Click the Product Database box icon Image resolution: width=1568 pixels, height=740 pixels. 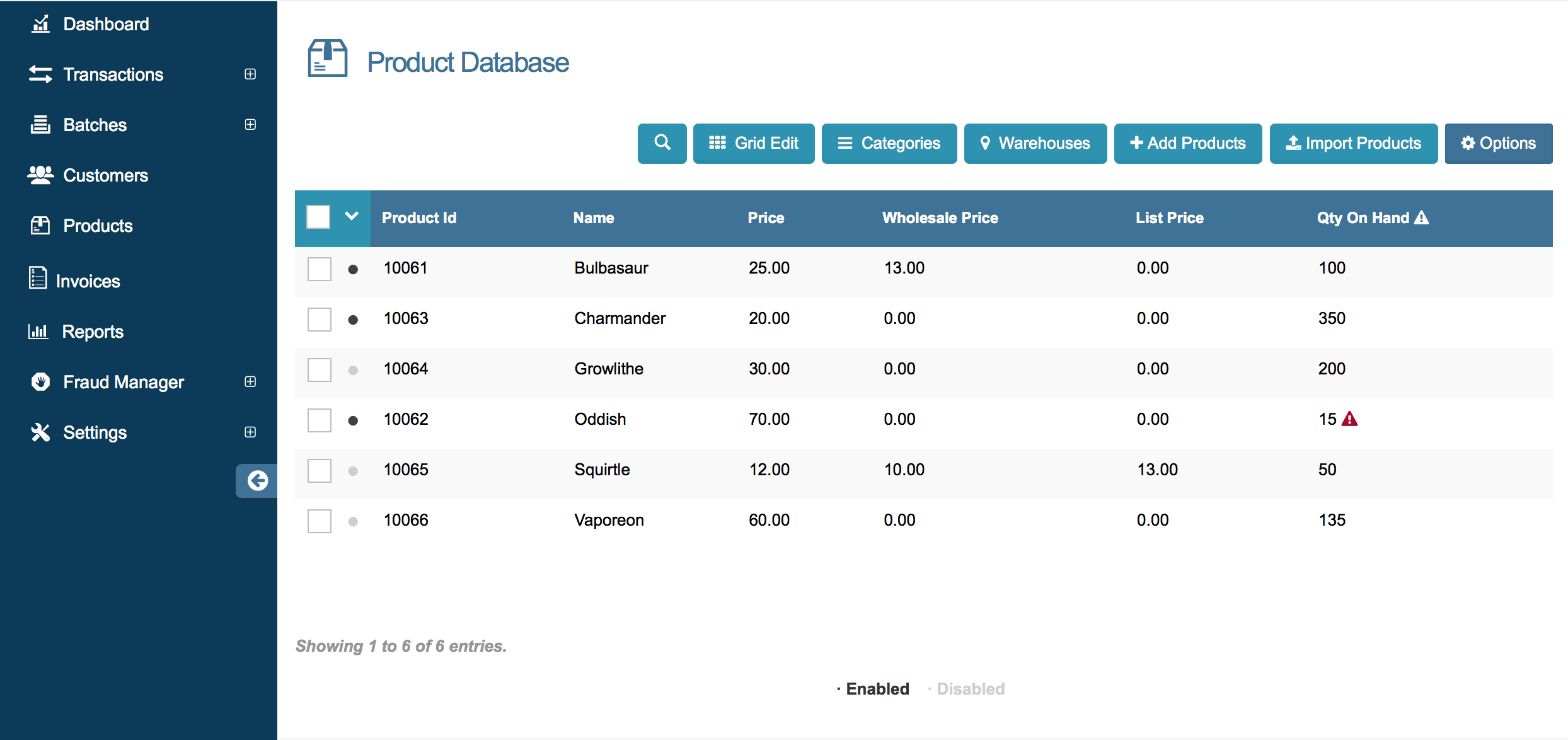[327, 59]
